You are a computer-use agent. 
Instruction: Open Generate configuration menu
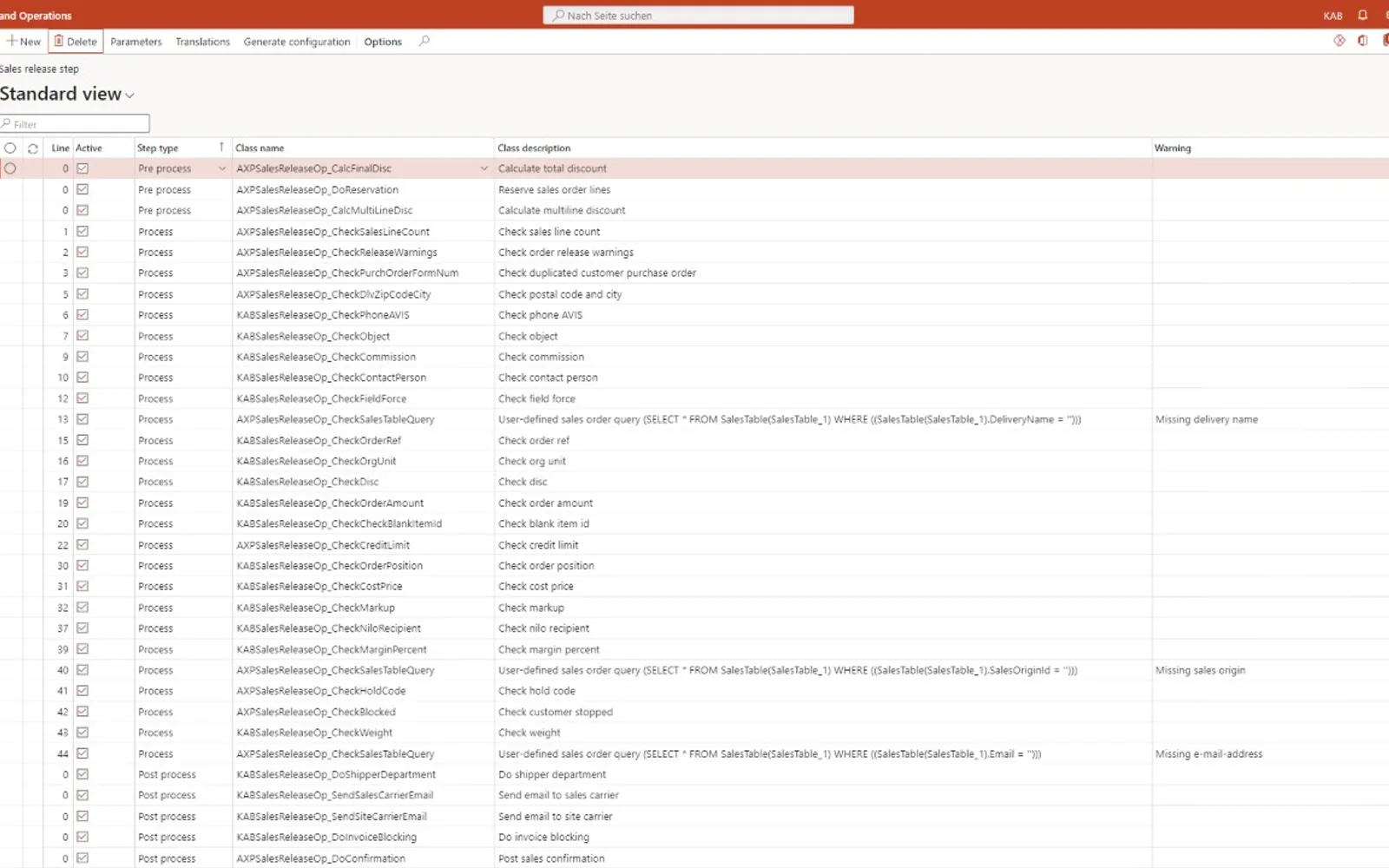coord(297,42)
